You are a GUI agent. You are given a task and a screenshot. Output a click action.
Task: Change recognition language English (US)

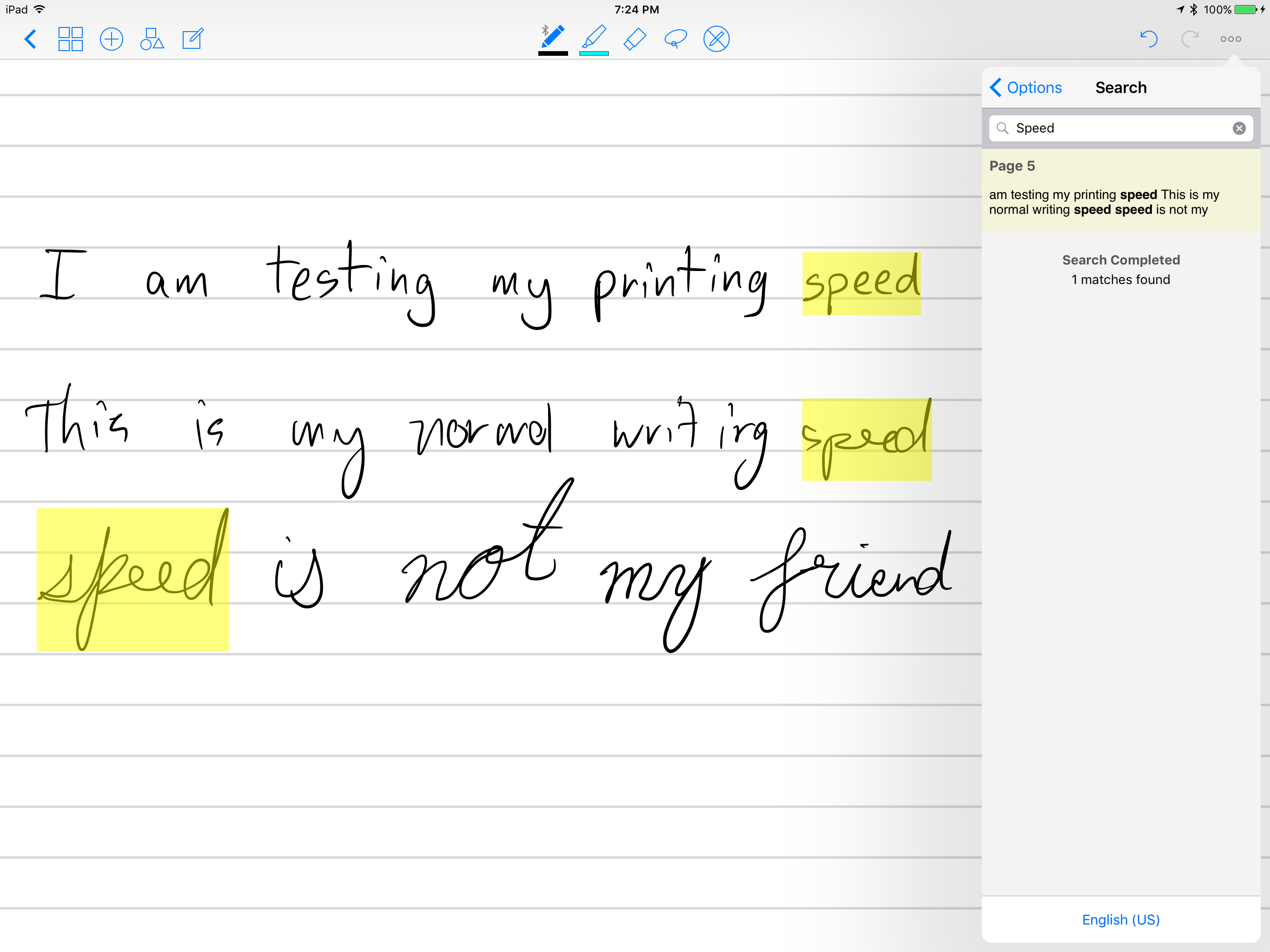[x=1120, y=919]
